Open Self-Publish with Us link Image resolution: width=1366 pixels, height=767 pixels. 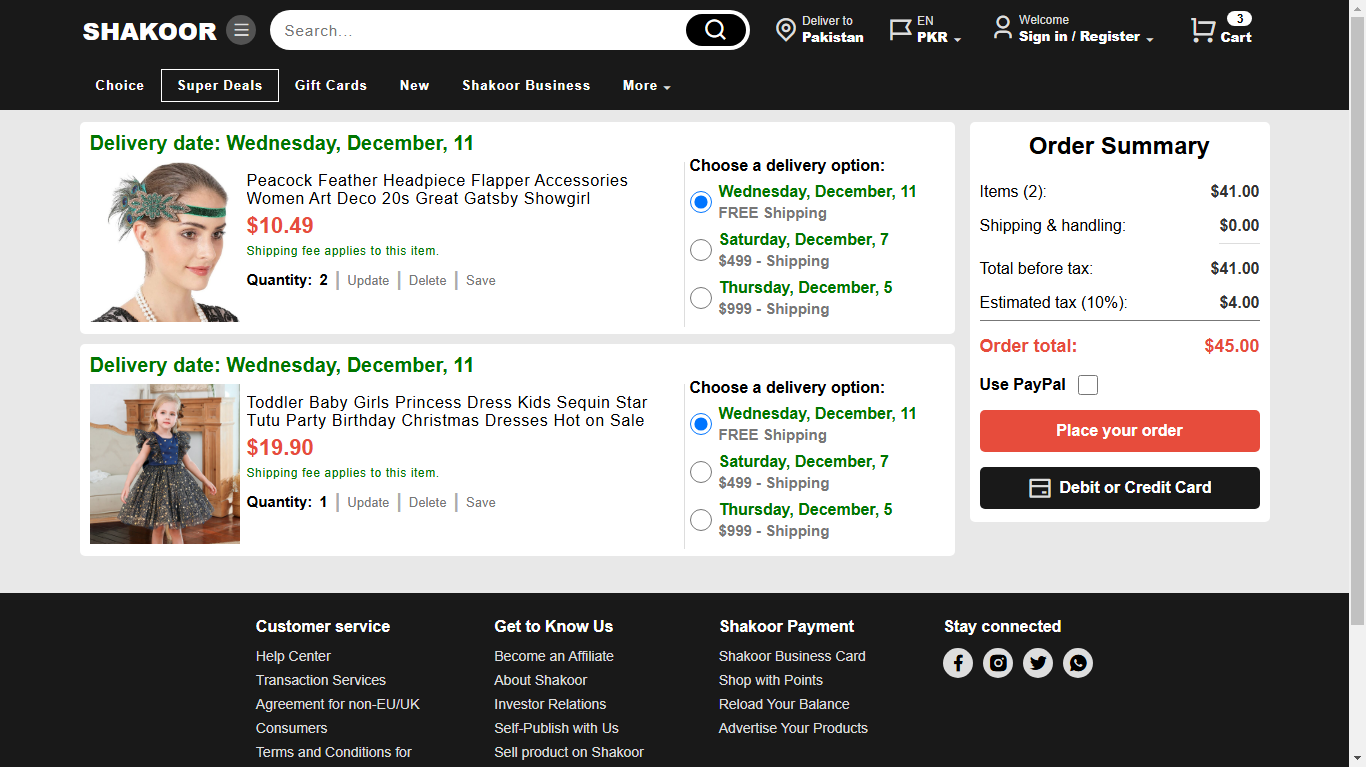[x=556, y=728]
